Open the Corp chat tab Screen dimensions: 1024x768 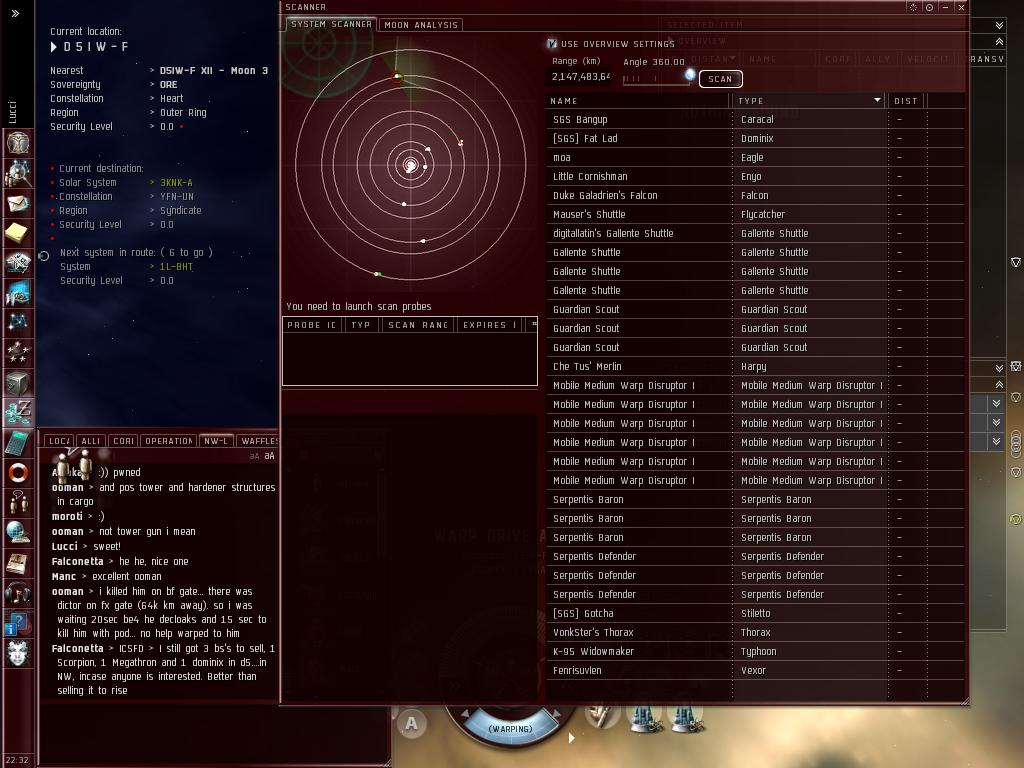click(123, 441)
